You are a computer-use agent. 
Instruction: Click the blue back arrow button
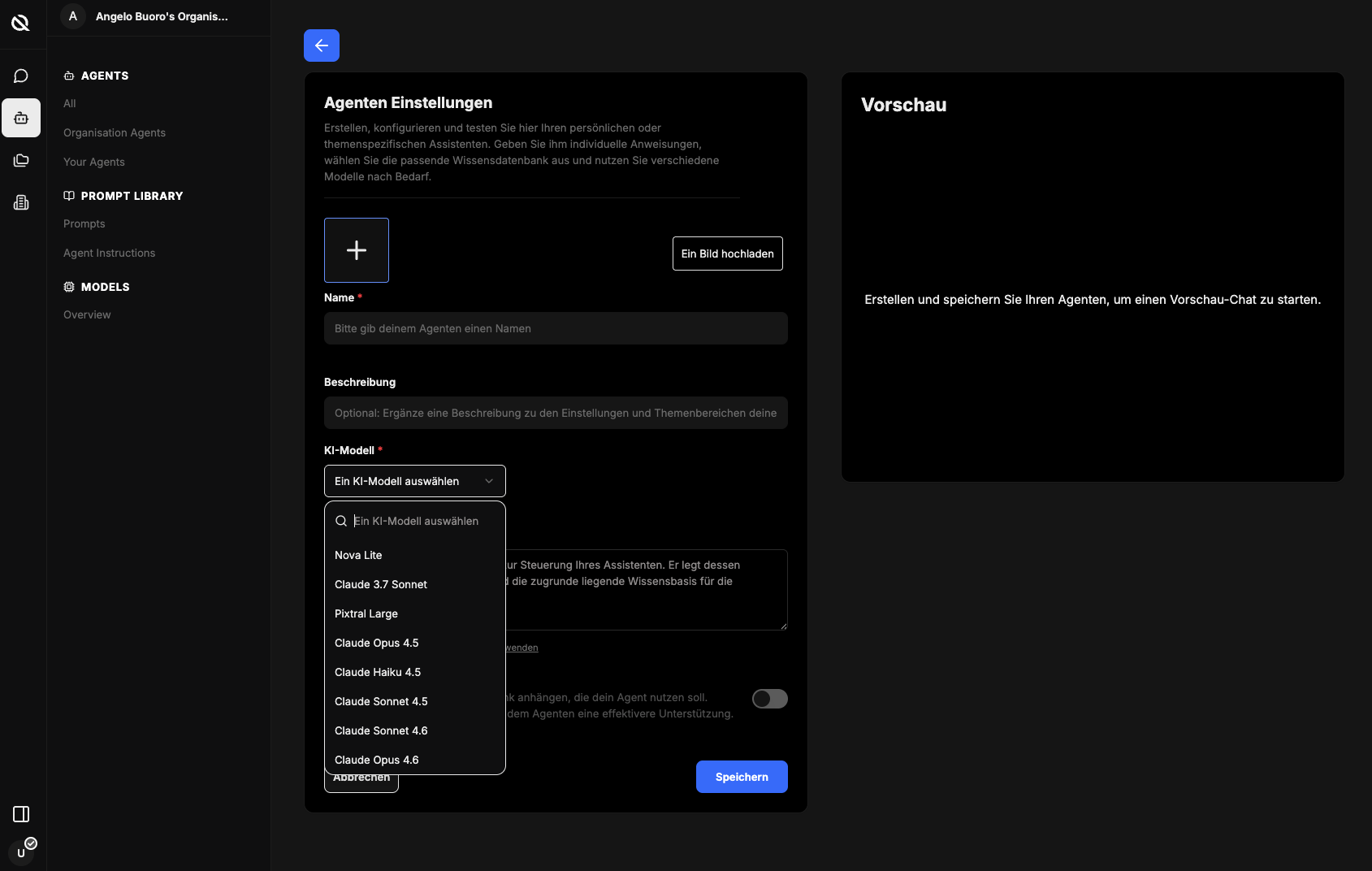(x=322, y=45)
